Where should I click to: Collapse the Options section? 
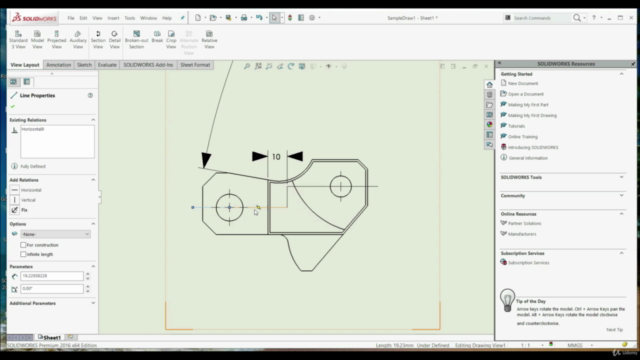coord(93,224)
